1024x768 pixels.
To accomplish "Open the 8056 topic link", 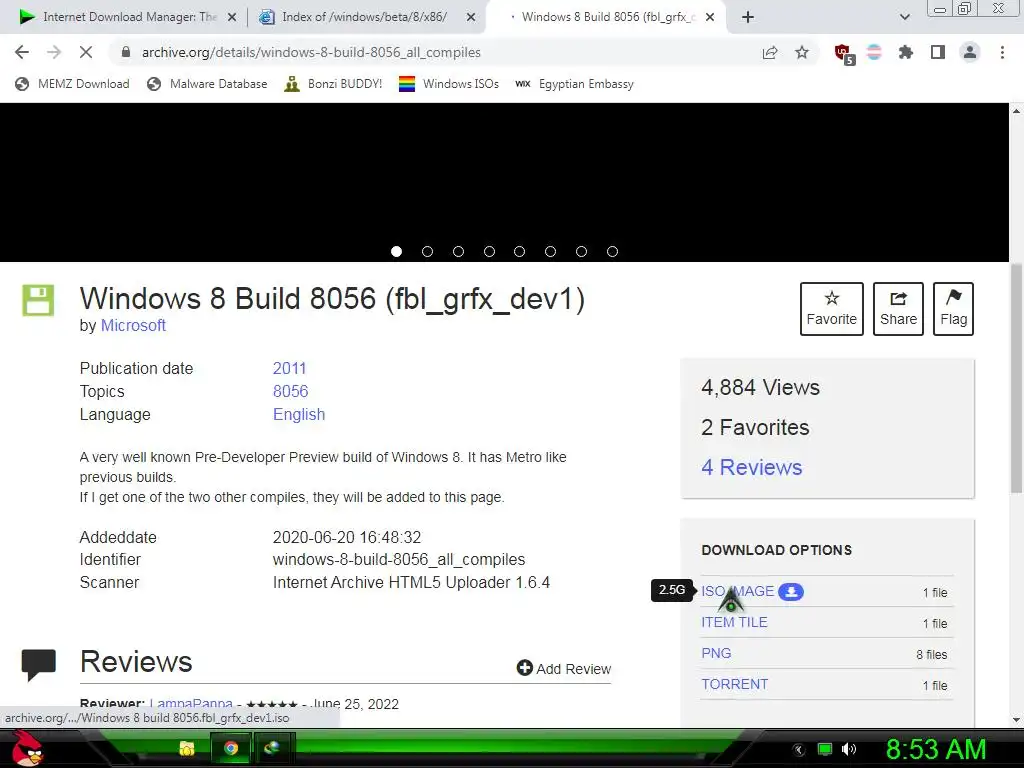I will (x=291, y=391).
